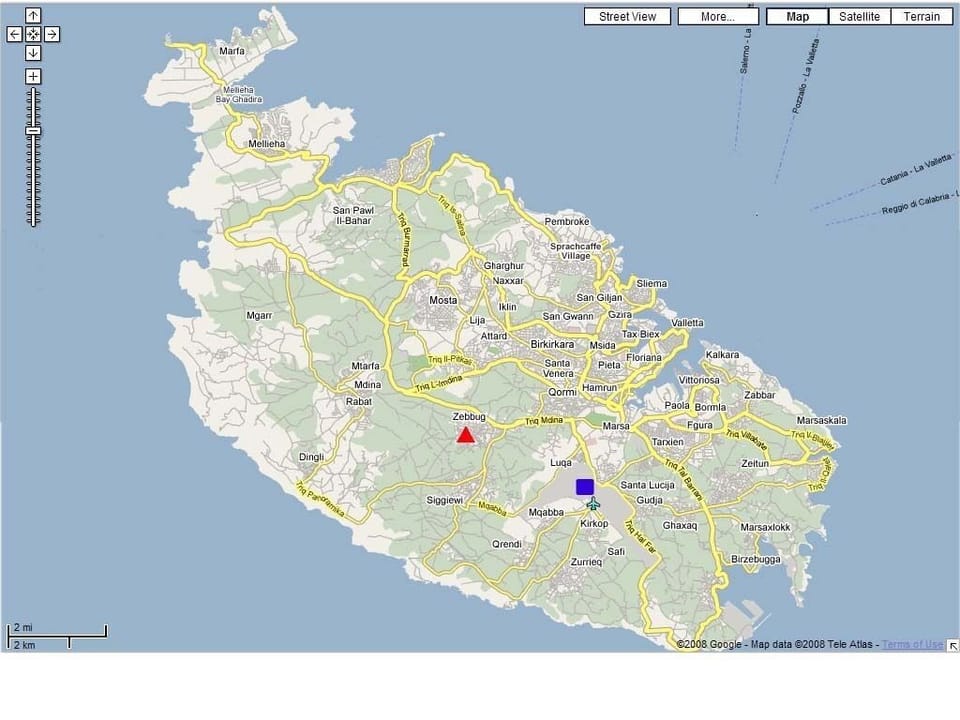Click the Marfa label
Image resolution: width=960 pixels, height=720 pixels.
pyautogui.click(x=232, y=51)
